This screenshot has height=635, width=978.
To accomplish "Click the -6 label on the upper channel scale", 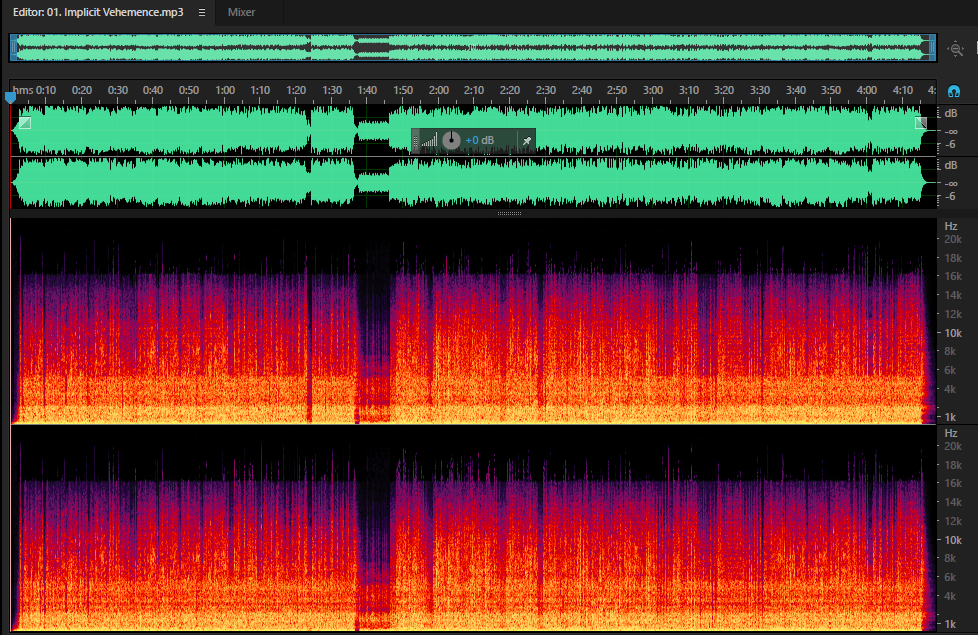I will coord(949,145).
